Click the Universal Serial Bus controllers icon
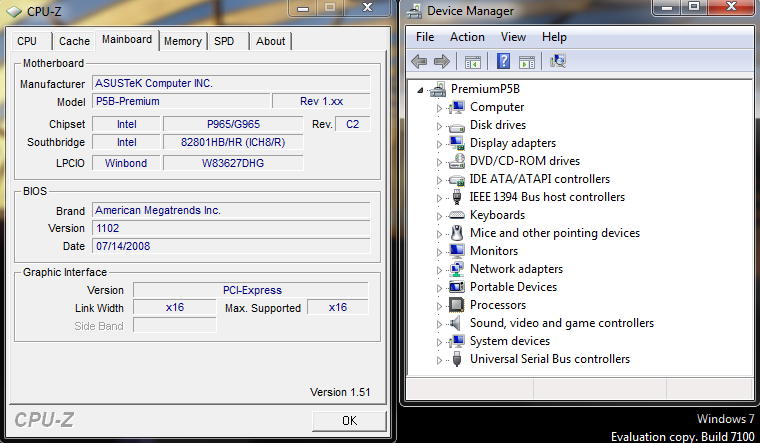760x443 pixels. (457, 359)
